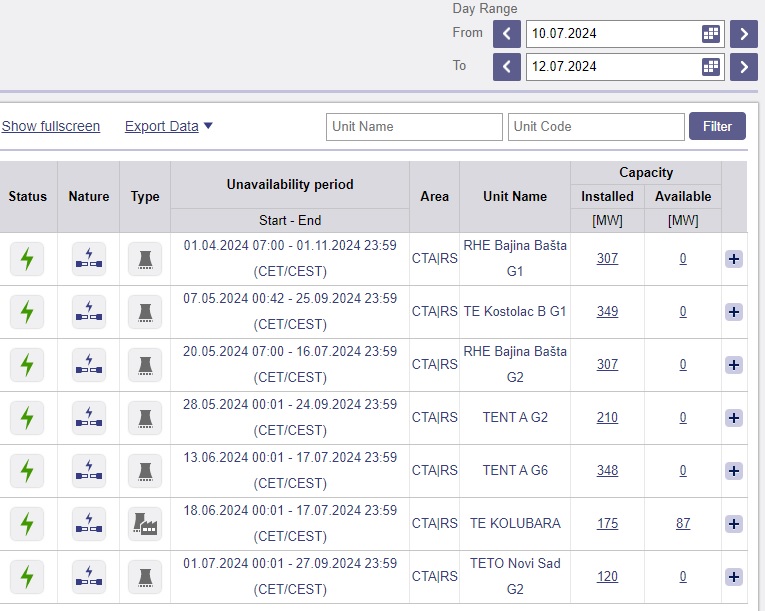
Task: Click Show fullscreen link
Action: click(x=51, y=126)
